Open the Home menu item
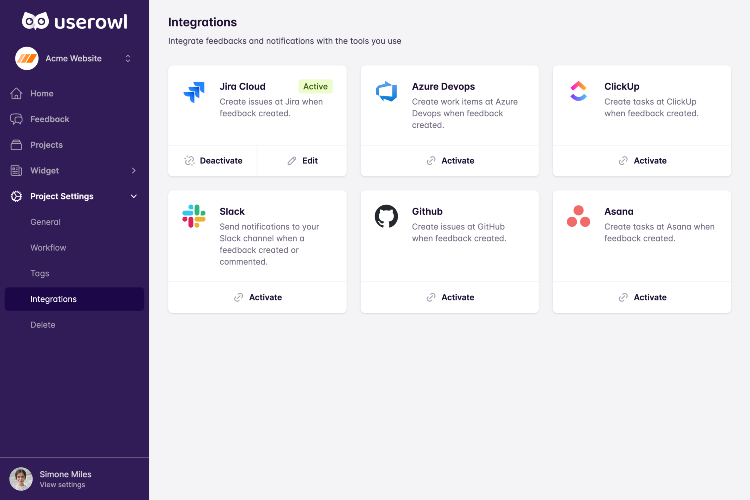Image resolution: width=750 pixels, height=500 pixels. click(x=74, y=93)
